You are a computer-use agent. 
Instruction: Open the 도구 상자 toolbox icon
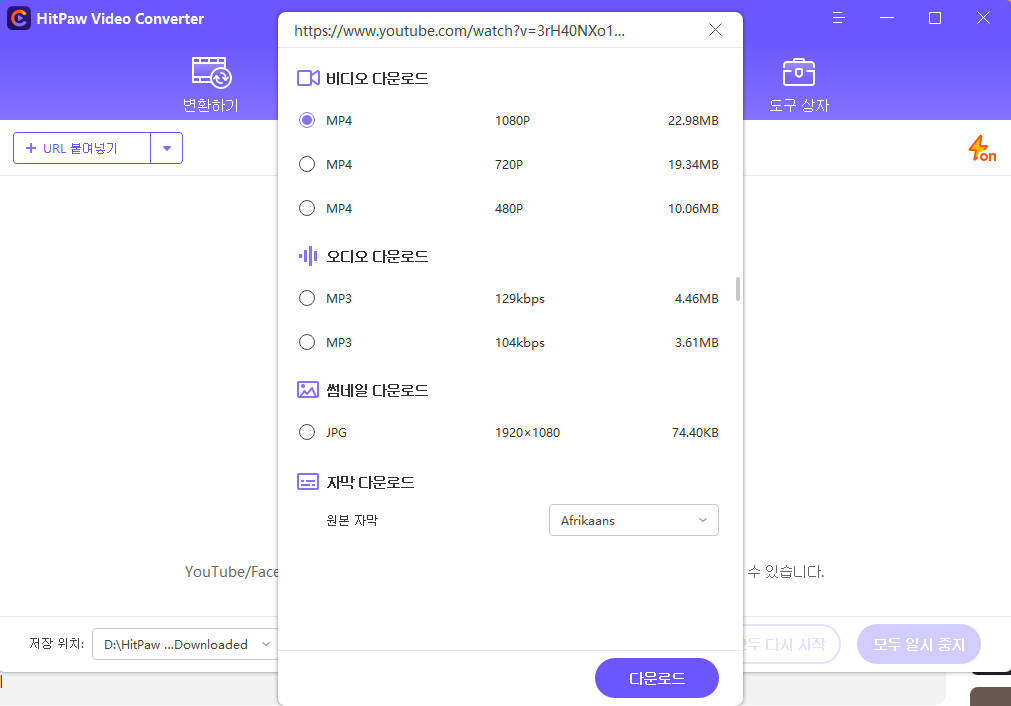click(x=798, y=73)
